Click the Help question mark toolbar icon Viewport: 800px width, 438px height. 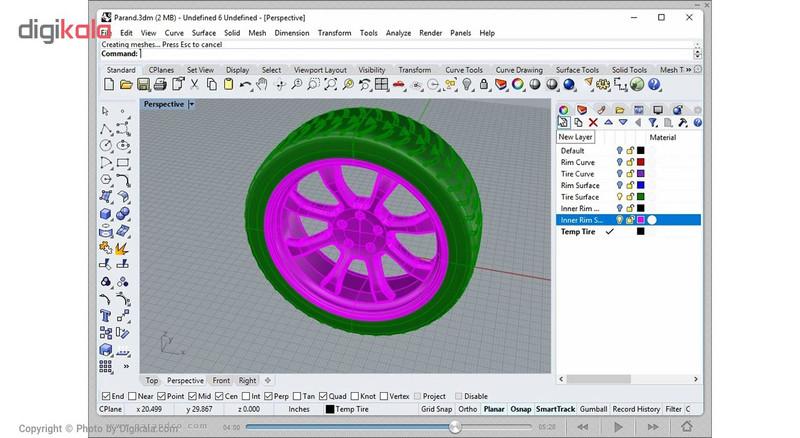654,84
